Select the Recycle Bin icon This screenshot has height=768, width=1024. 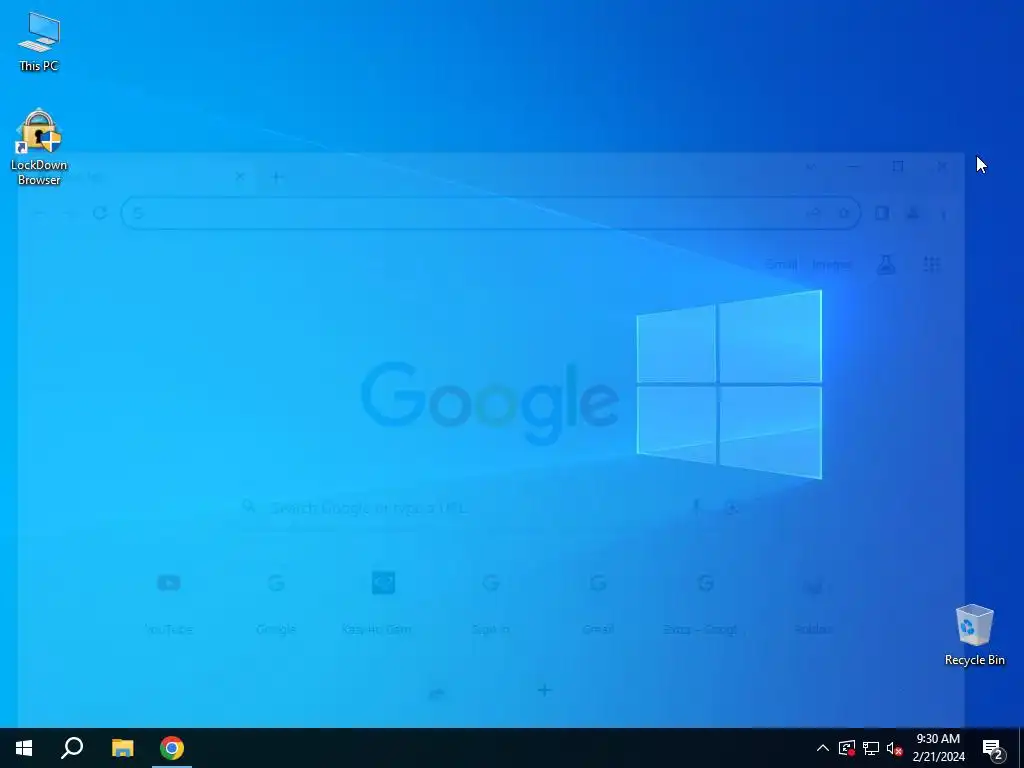pos(974,635)
